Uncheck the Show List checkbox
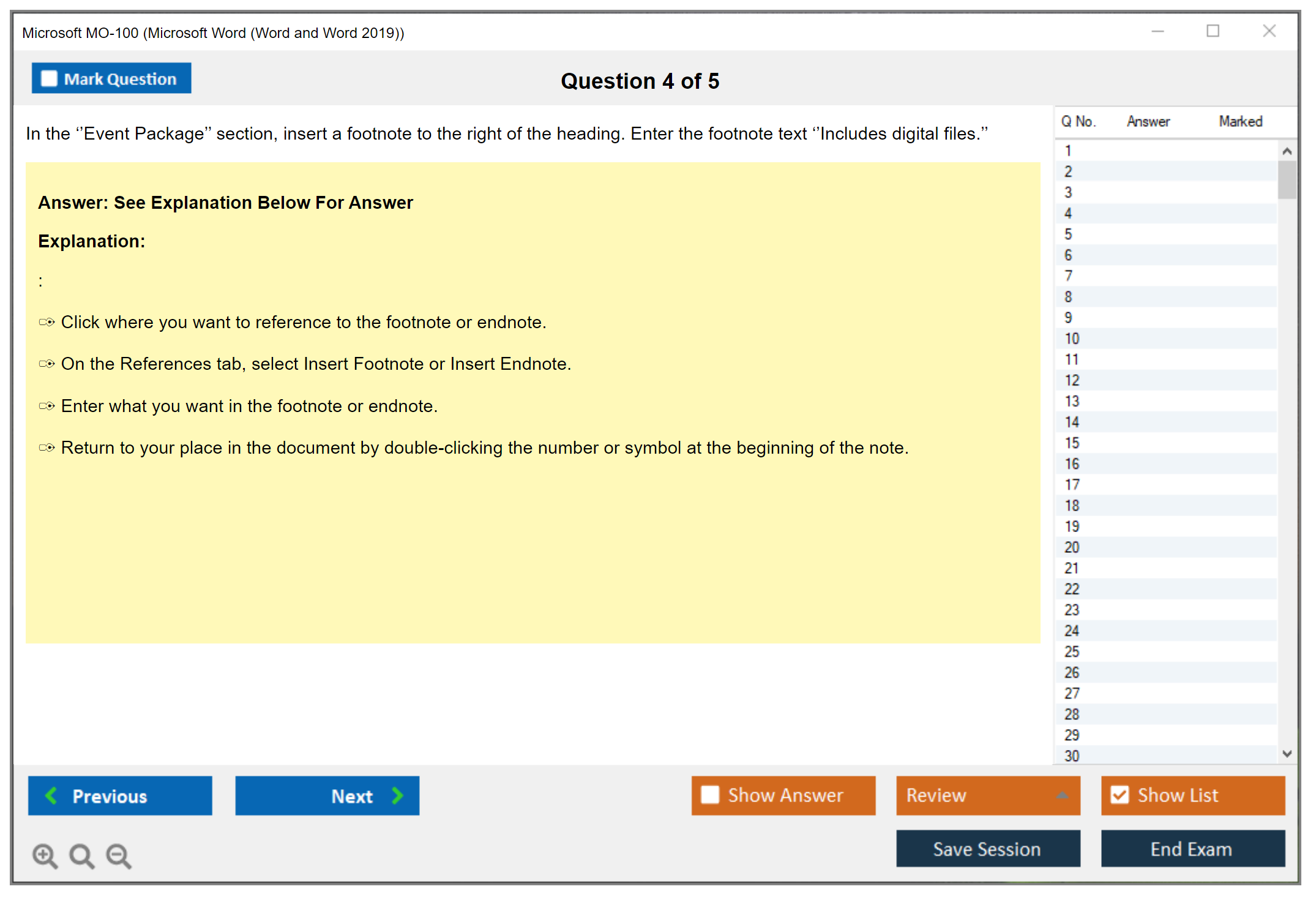 [1120, 795]
